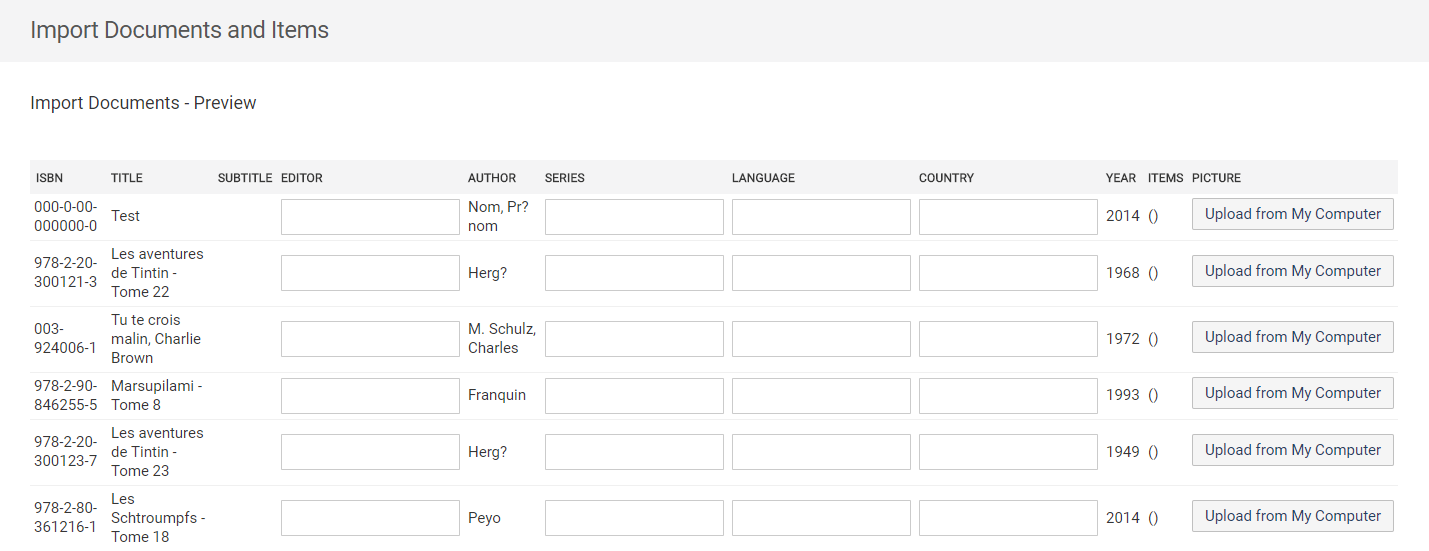Upload picture for Tintin Tome 23
1429x551 pixels.
tap(1292, 450)
